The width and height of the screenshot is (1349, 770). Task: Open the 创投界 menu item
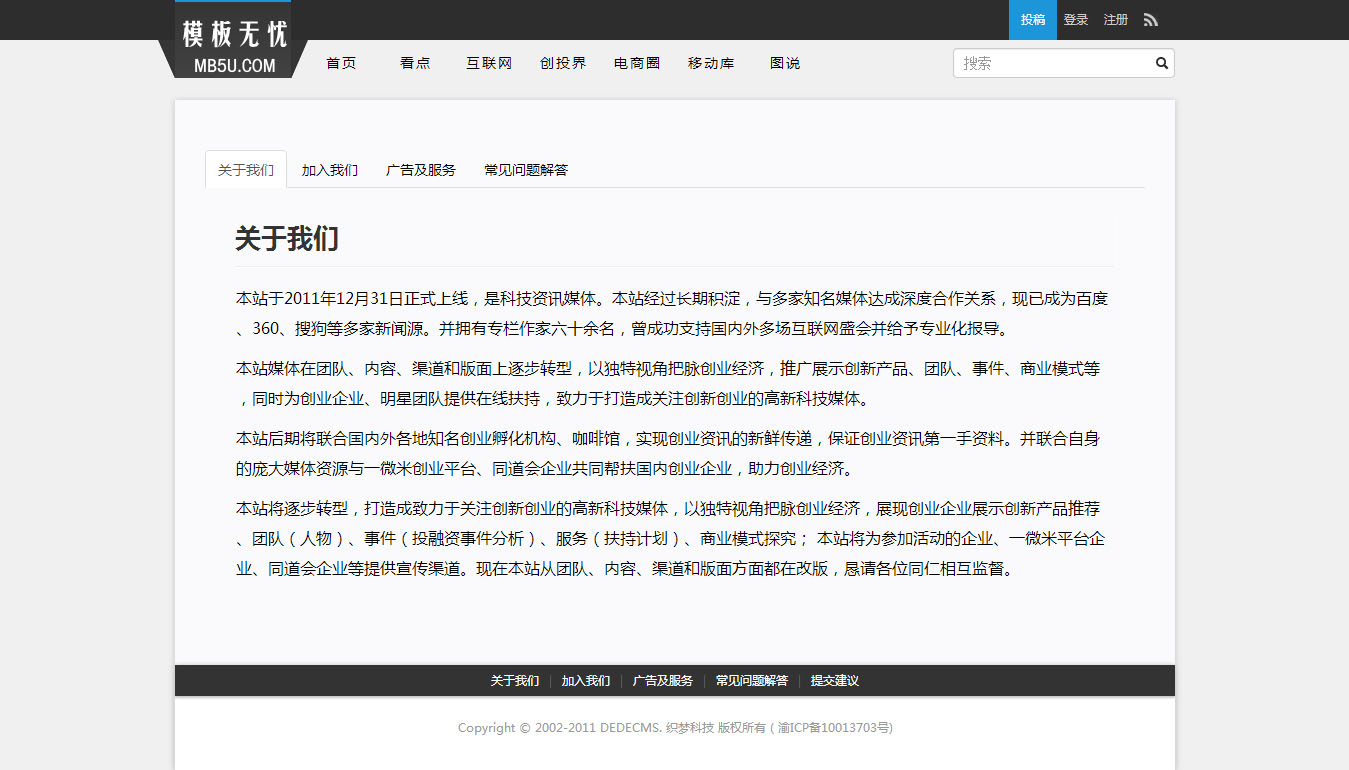pyautogui.click(x=563, y=63)
